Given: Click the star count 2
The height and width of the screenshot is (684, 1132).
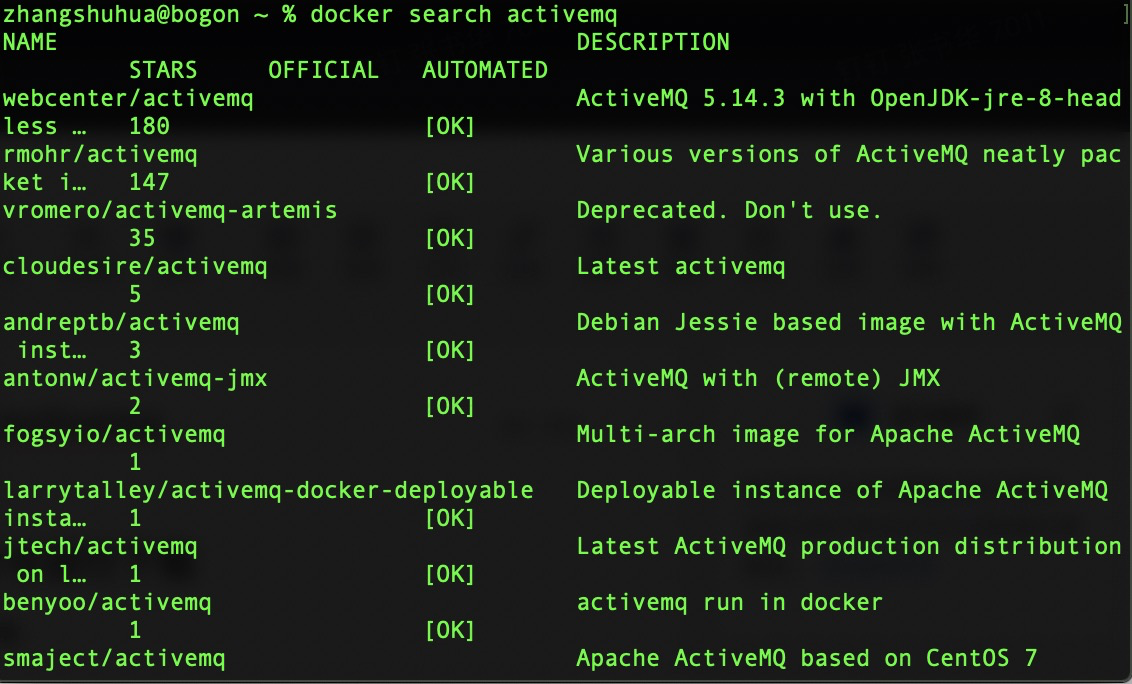Looking at the screenshot, I should [x=135, y=406].
